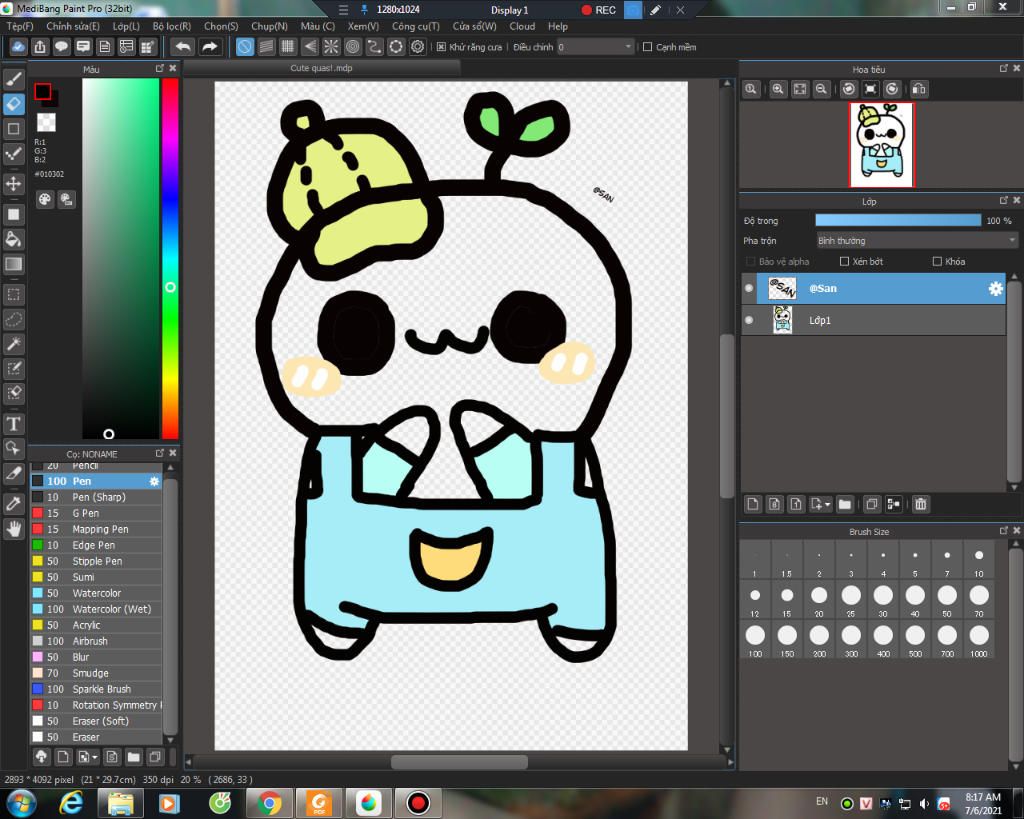The height and width of the screenshot is (819, 1024).
Task: Enable the radial snap guide
Action: click(x=331, y=47)
